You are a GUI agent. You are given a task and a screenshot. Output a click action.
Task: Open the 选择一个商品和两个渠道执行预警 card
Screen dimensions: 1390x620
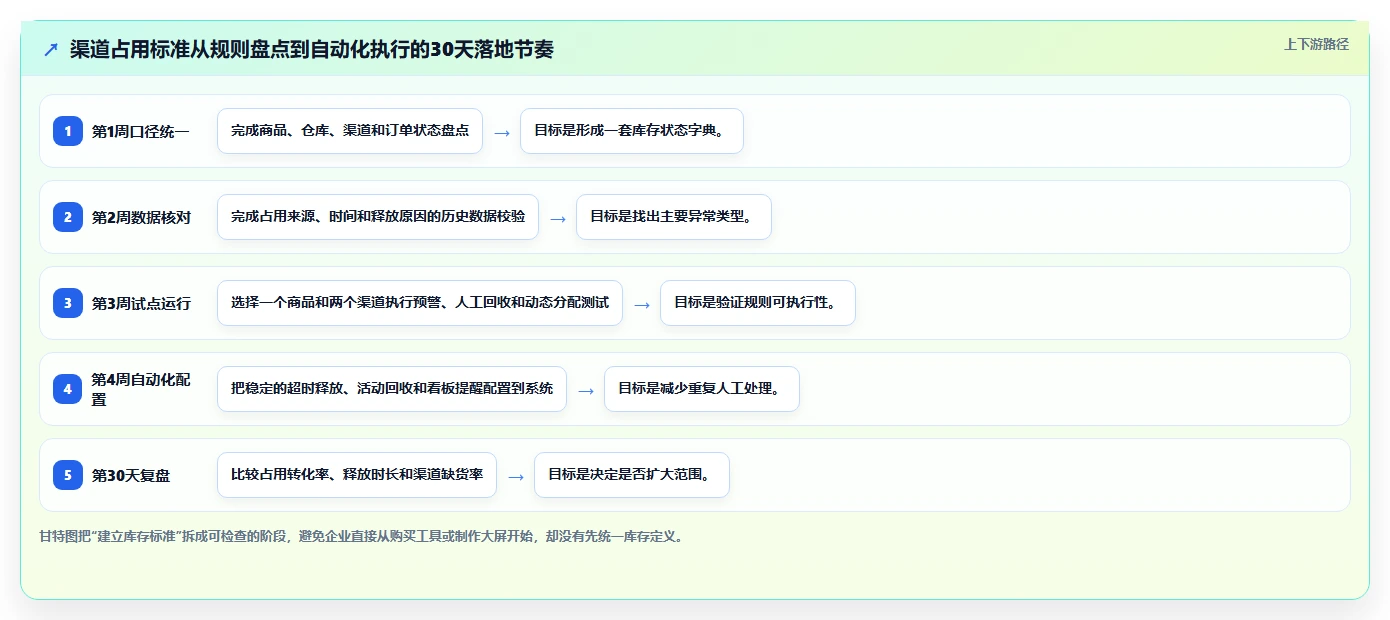pos(420,303)
